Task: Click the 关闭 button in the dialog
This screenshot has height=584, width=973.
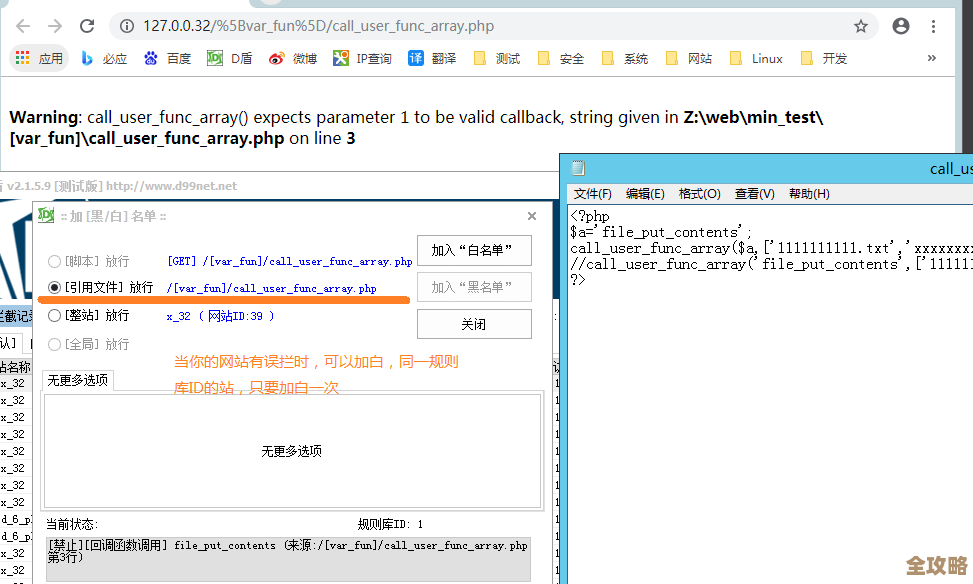Action: 474,324
